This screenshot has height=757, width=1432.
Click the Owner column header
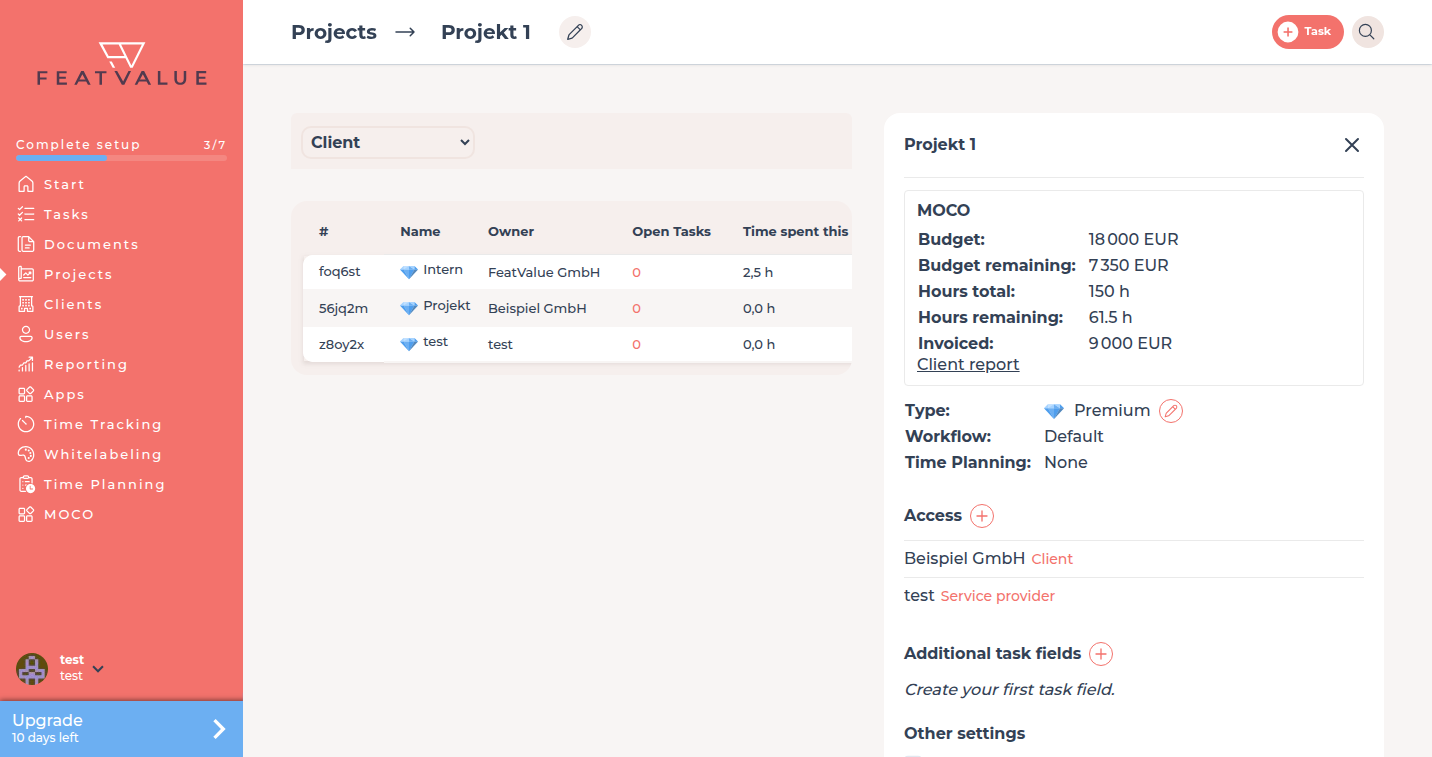[511, 232]
